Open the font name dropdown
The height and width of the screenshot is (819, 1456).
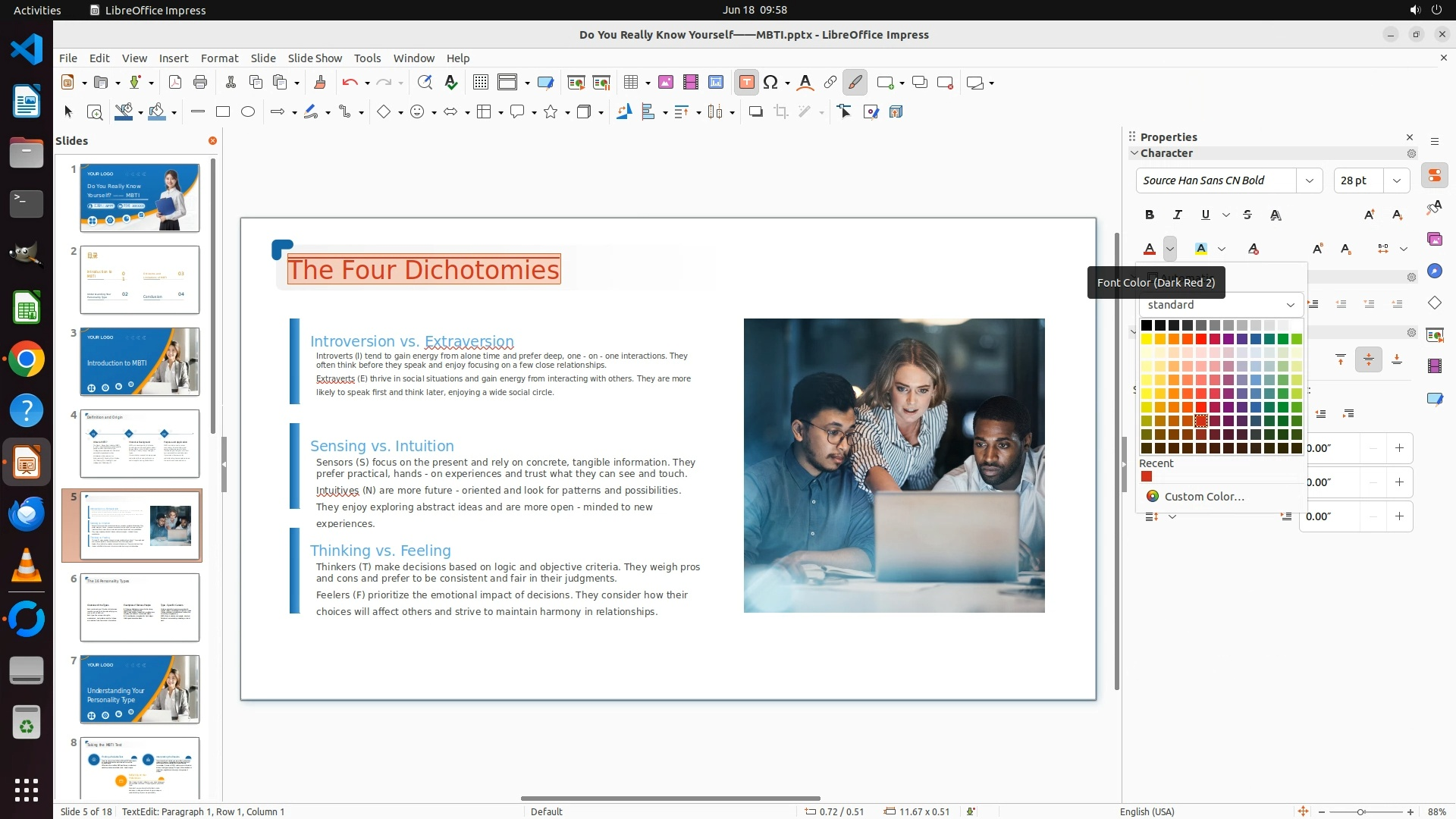tap(1309, 180)
